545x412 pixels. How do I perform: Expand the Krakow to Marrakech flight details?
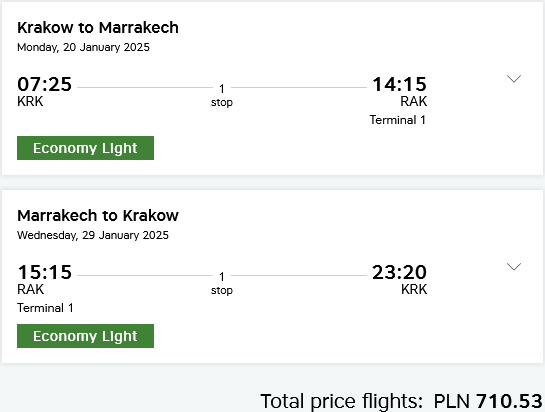(x=514, y=79)
